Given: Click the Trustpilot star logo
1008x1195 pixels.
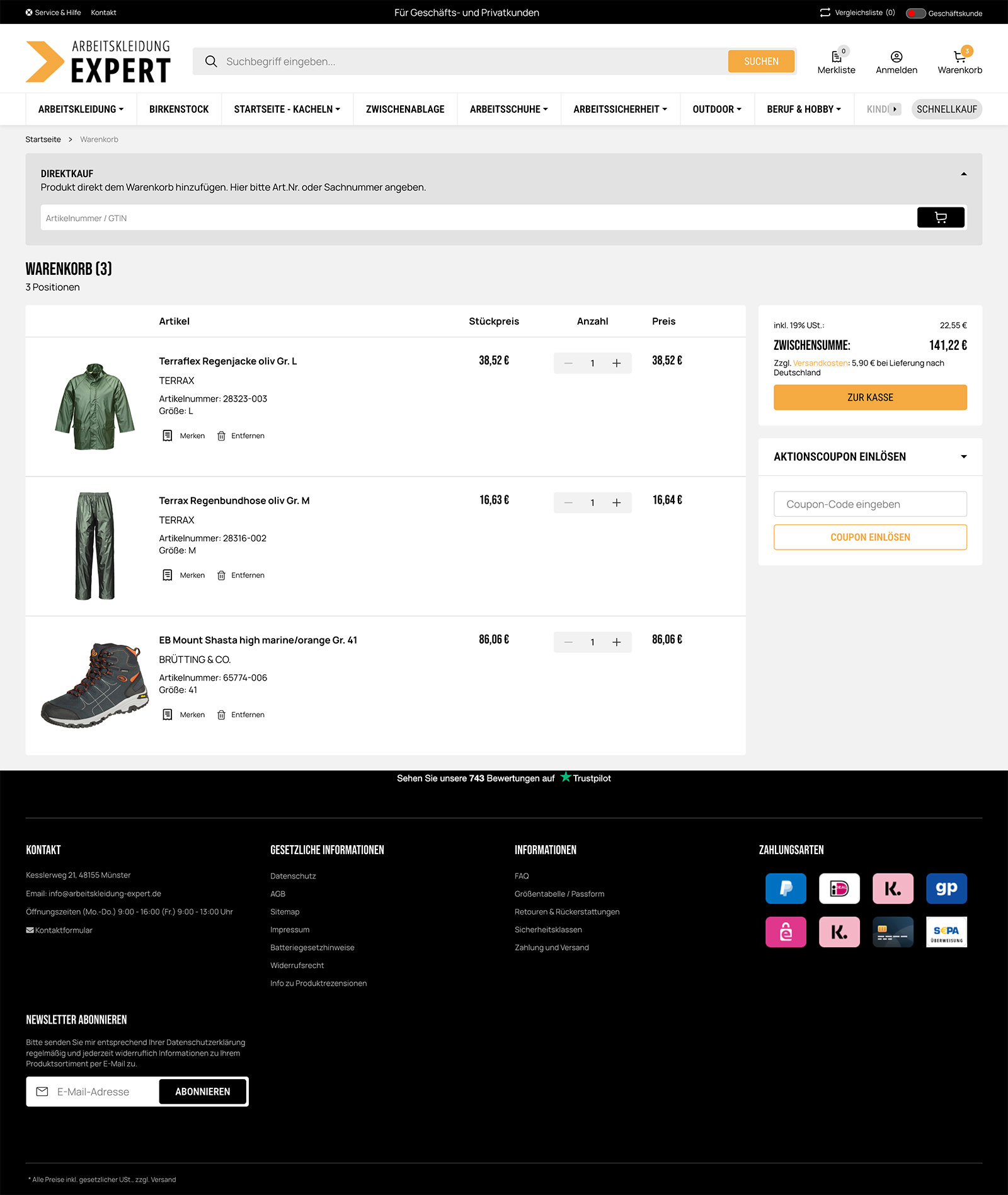Looking at the screenshot, I should point(566,777).
